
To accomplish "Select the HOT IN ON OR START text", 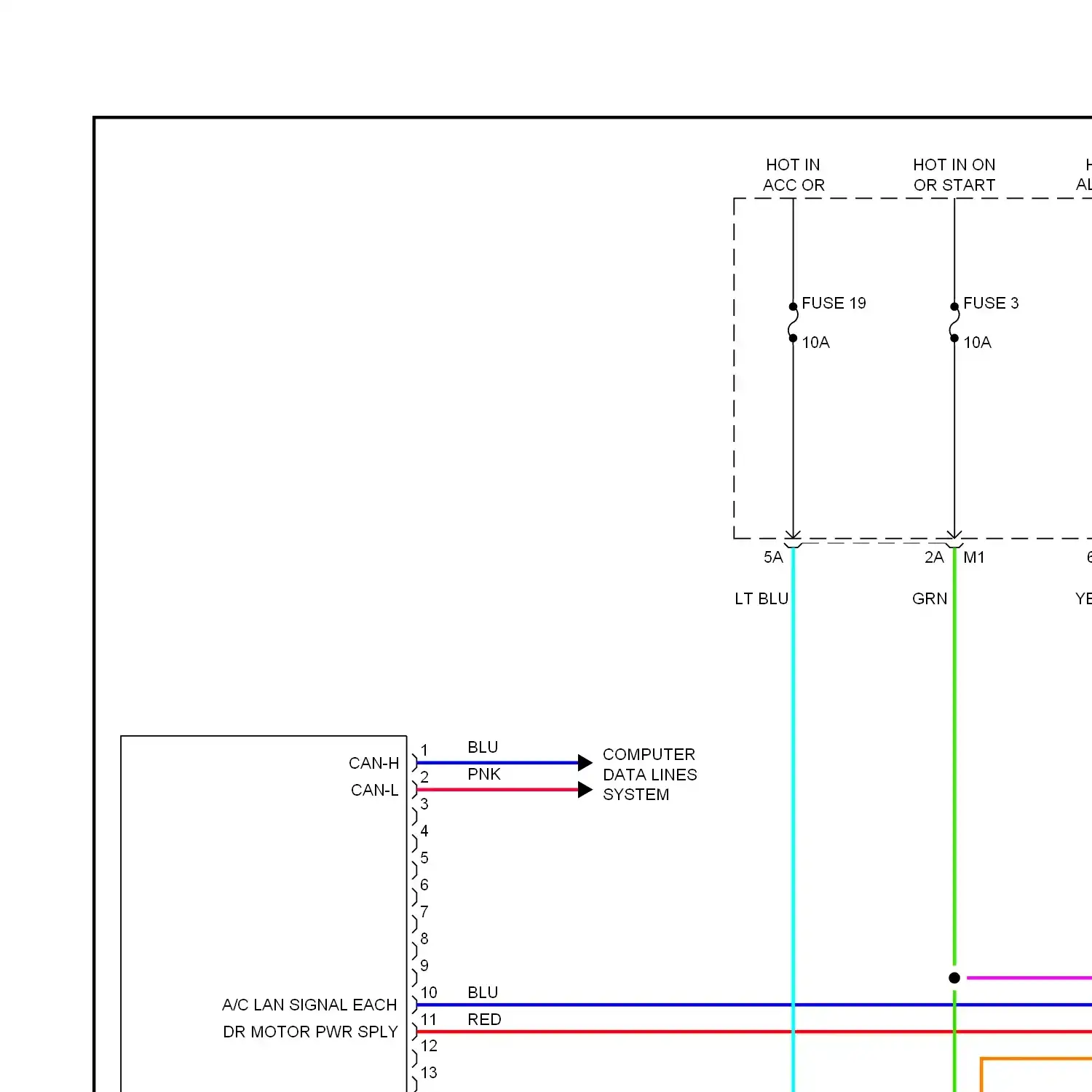I will [x=954, y=175].
